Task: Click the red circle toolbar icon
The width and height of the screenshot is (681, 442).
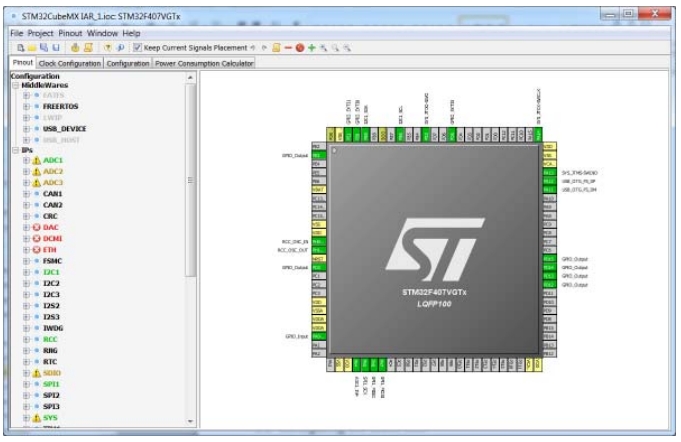Action: 299,47
